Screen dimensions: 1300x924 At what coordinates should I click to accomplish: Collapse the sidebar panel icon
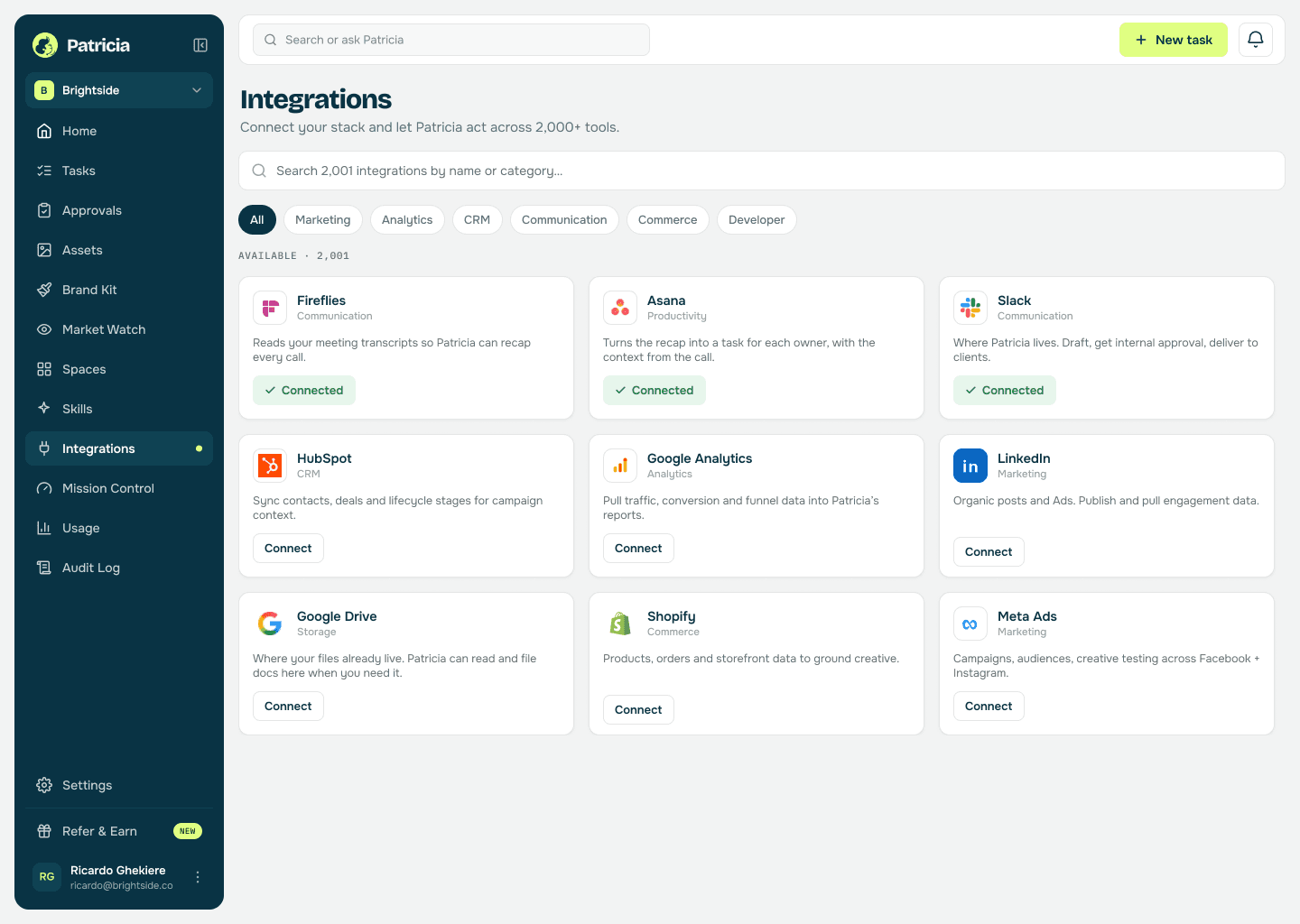[200, 45]
